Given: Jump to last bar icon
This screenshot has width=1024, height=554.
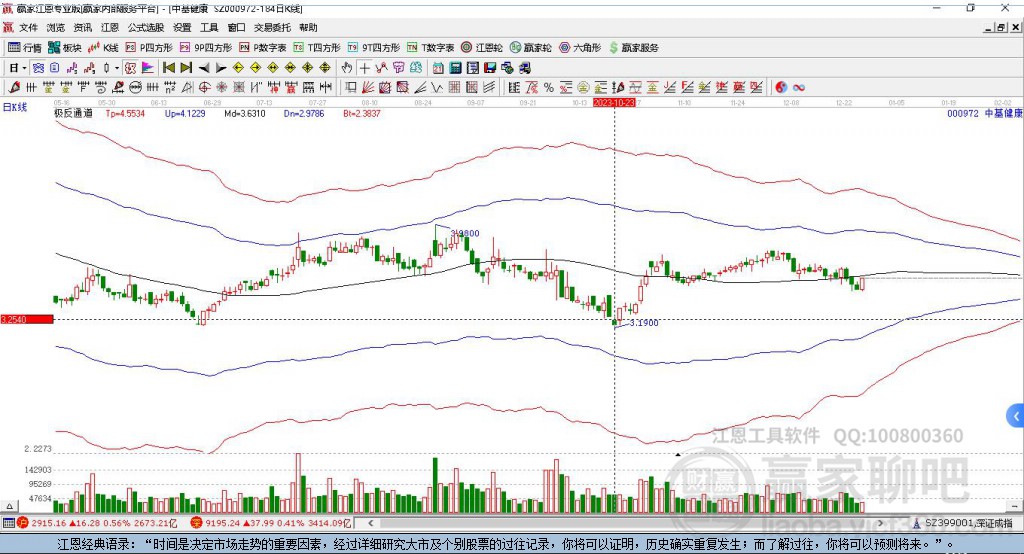Looking at the screenshot, I should tap(186, 68).
